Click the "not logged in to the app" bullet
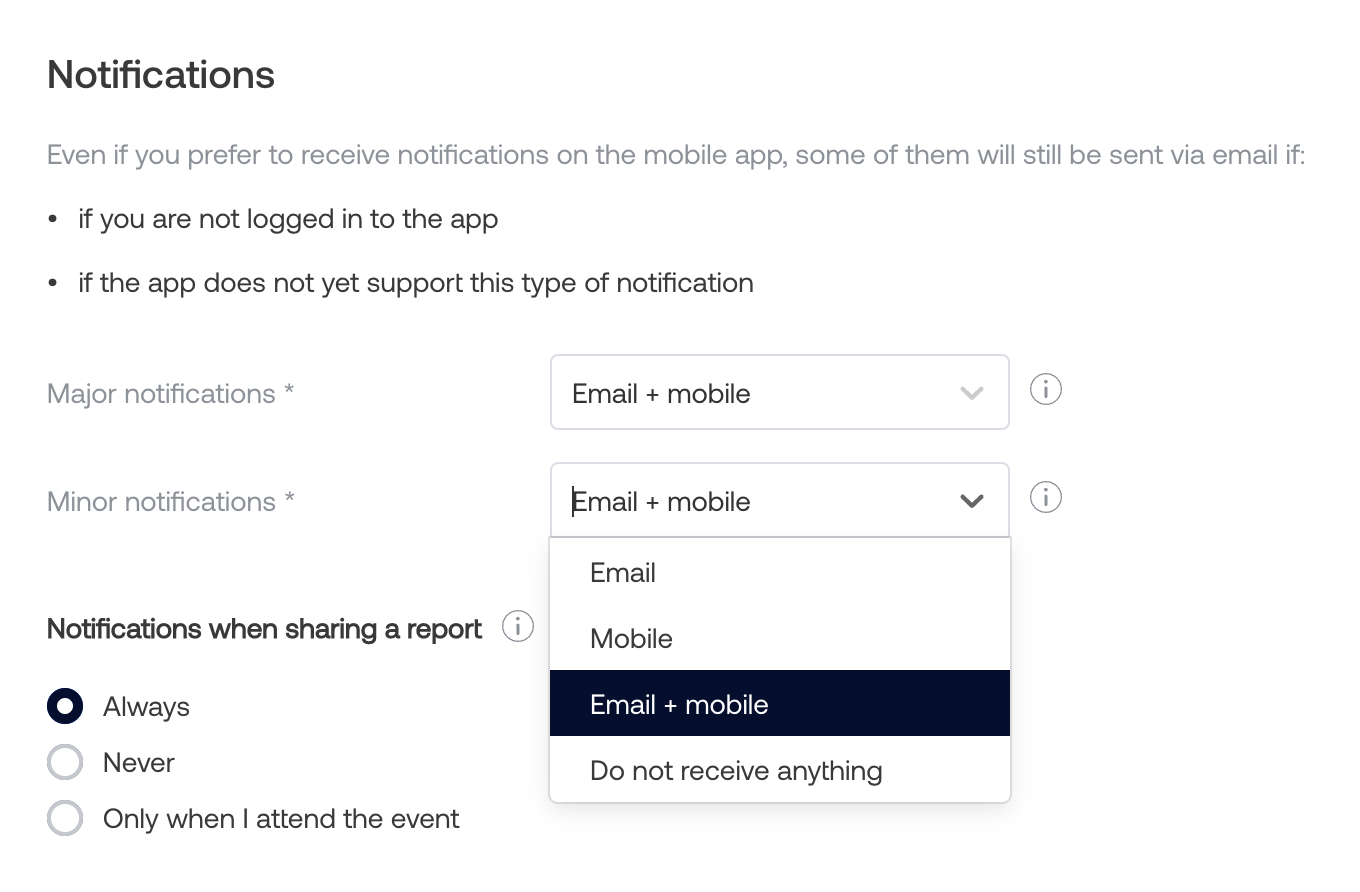This screenshot has width=1360, height=892. click(x=288, y=219)
